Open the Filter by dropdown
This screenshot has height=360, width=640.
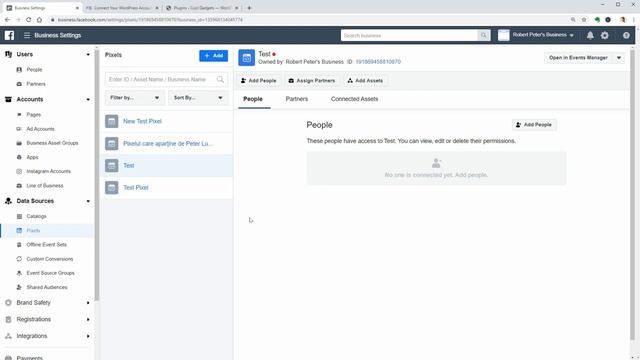[x=135, y=98]
